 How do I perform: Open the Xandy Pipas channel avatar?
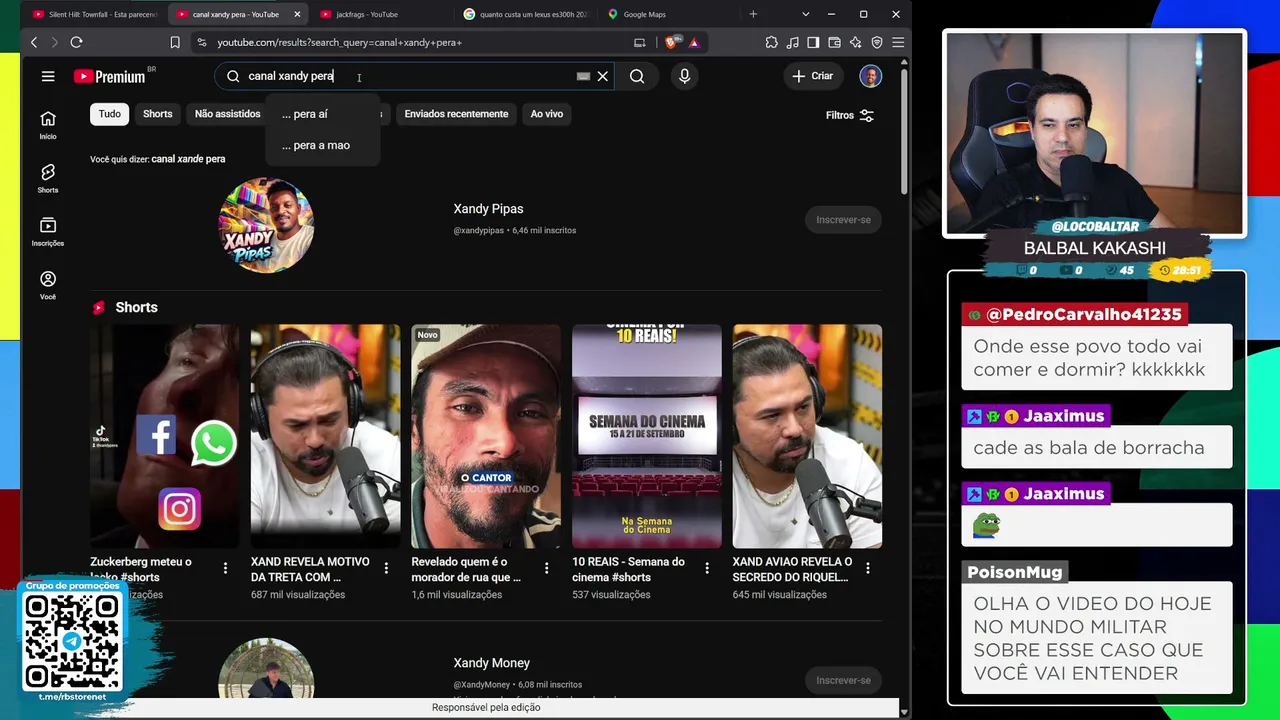266,225
